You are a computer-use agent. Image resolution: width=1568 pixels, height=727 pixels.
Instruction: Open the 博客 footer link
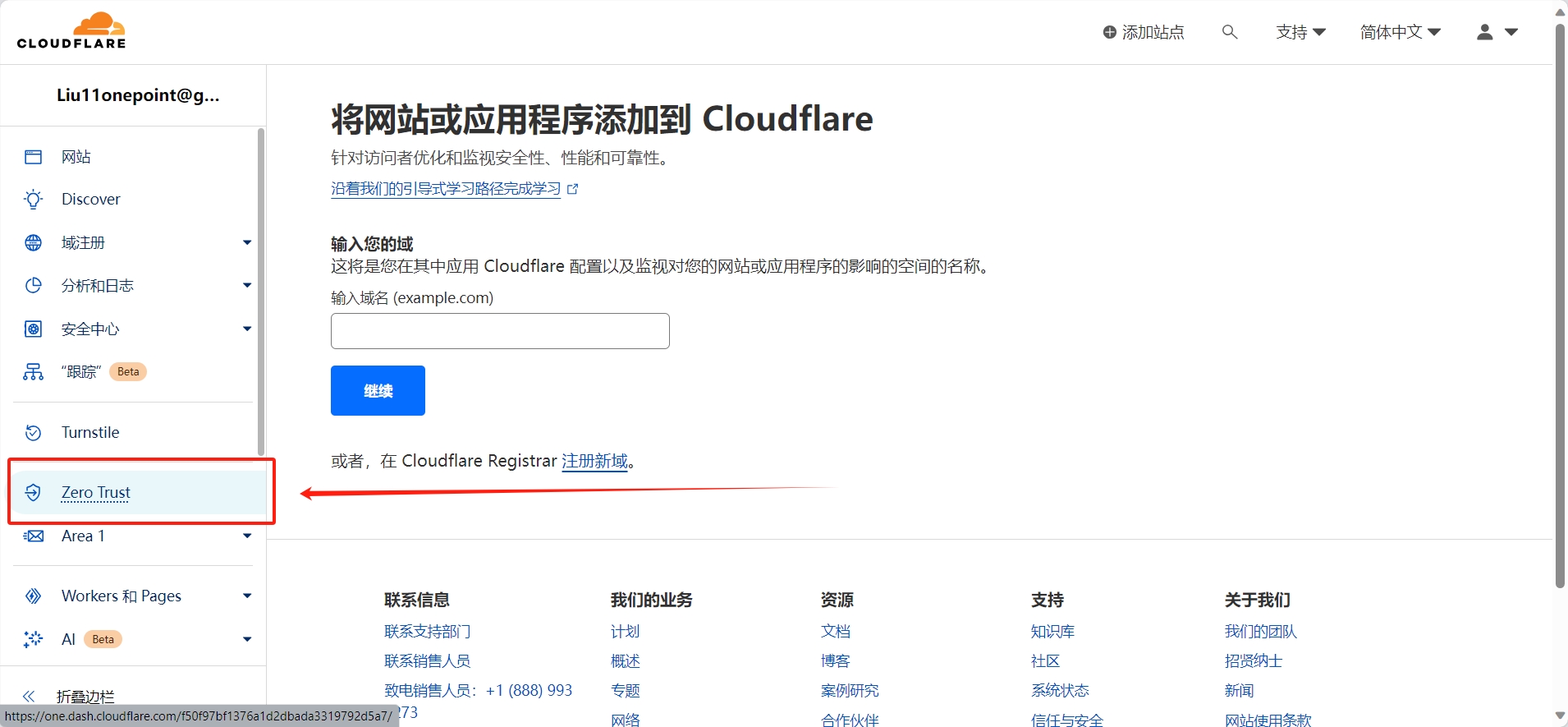click(835, 661)
